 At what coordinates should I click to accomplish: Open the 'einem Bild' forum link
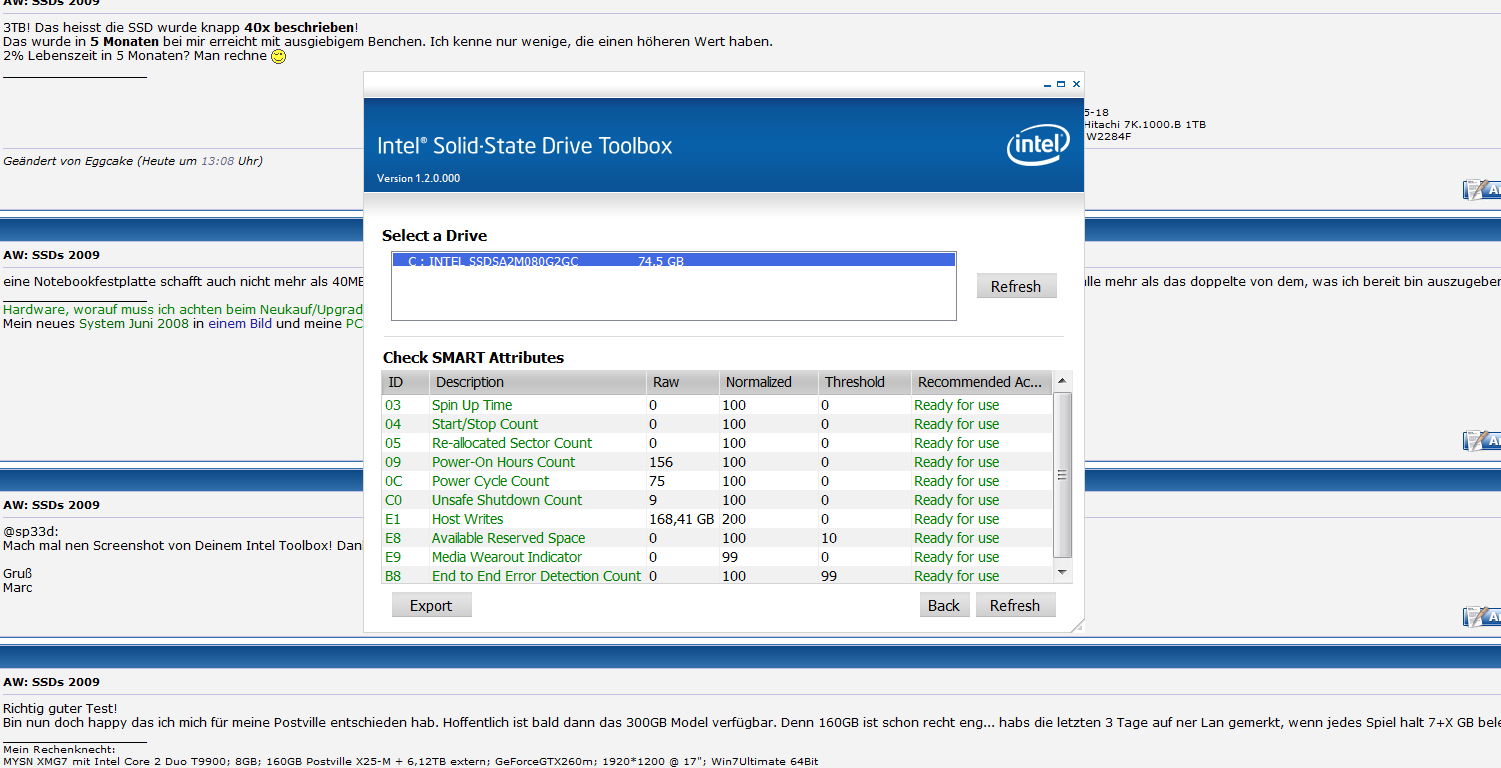(240, 324)
